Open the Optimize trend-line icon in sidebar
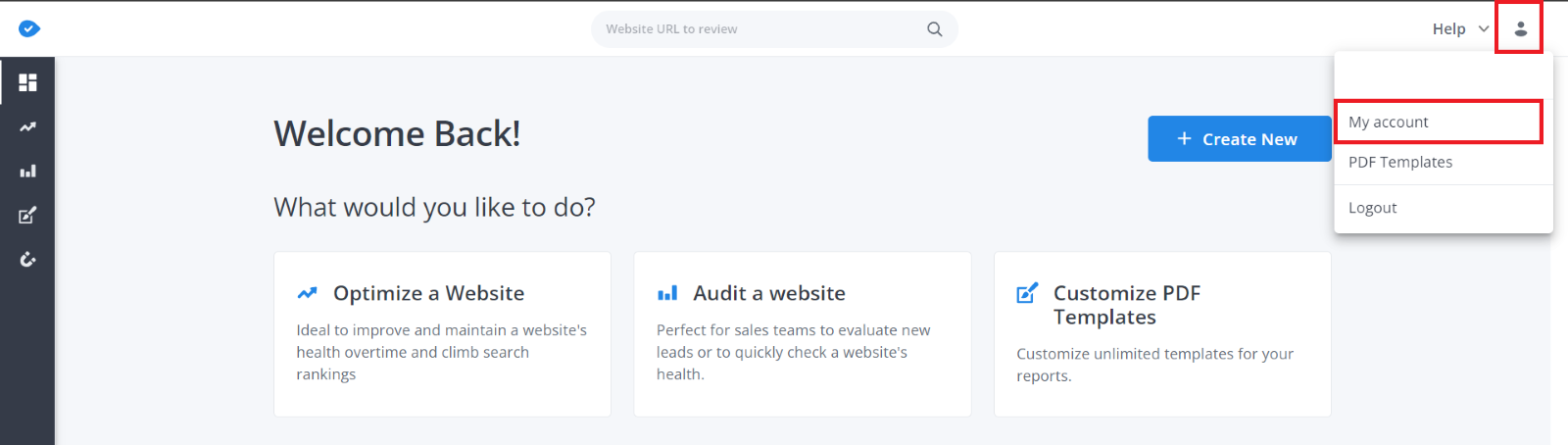This screenshot has width=1568, height=445. point(27,126)
